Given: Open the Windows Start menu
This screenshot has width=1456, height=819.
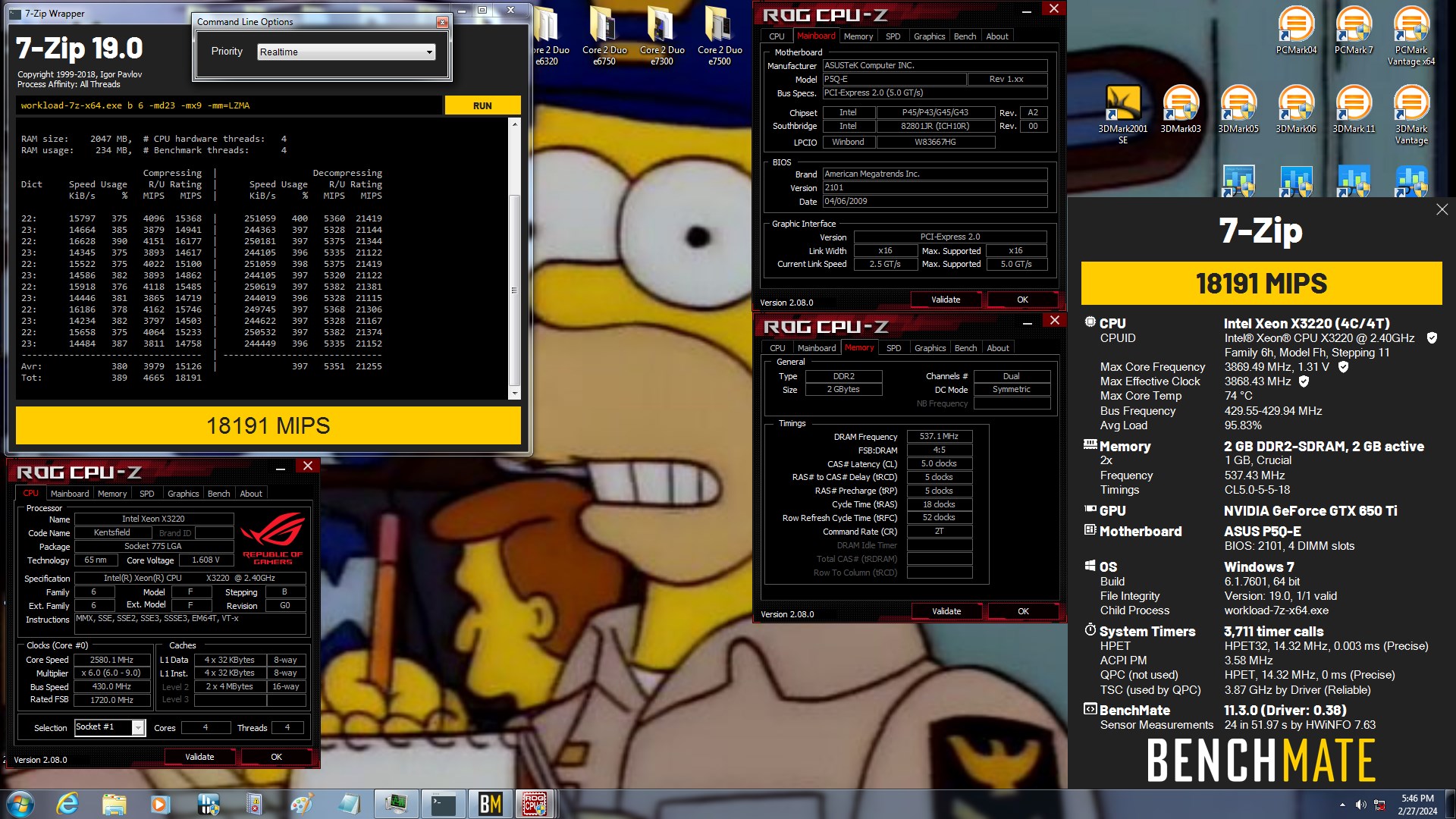Looking at the screenshot, I should point(20,804).
